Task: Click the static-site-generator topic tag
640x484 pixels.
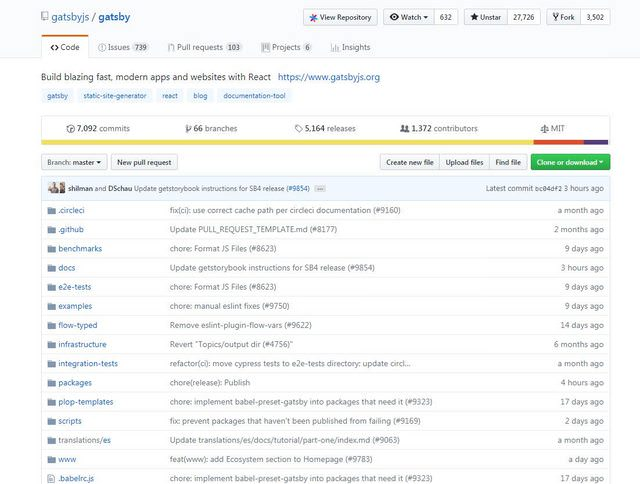Action: (x=115, y=96)
